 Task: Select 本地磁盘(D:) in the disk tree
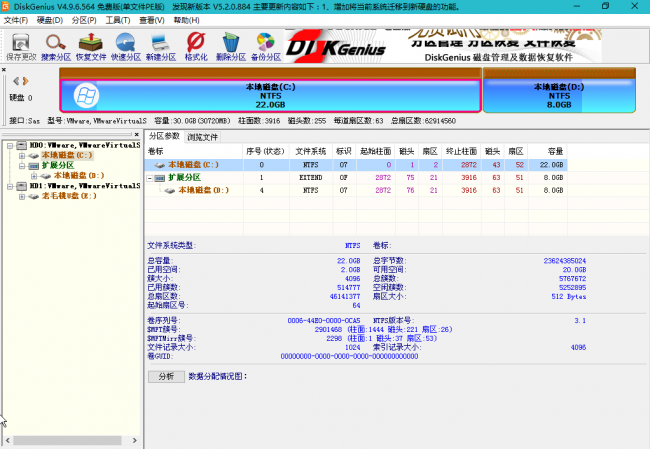[79, 176]
